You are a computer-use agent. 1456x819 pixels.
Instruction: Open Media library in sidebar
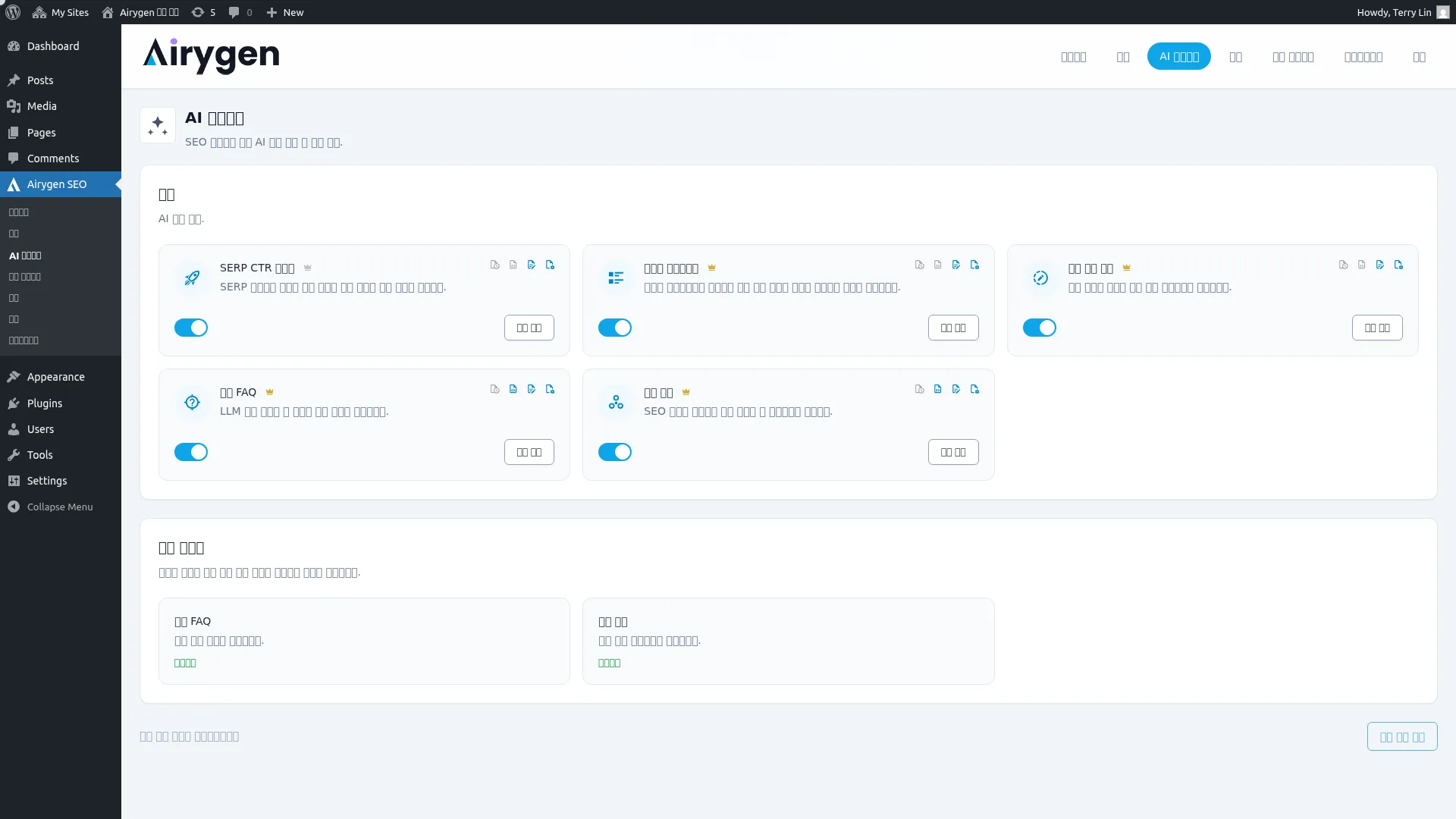point(61,106)
